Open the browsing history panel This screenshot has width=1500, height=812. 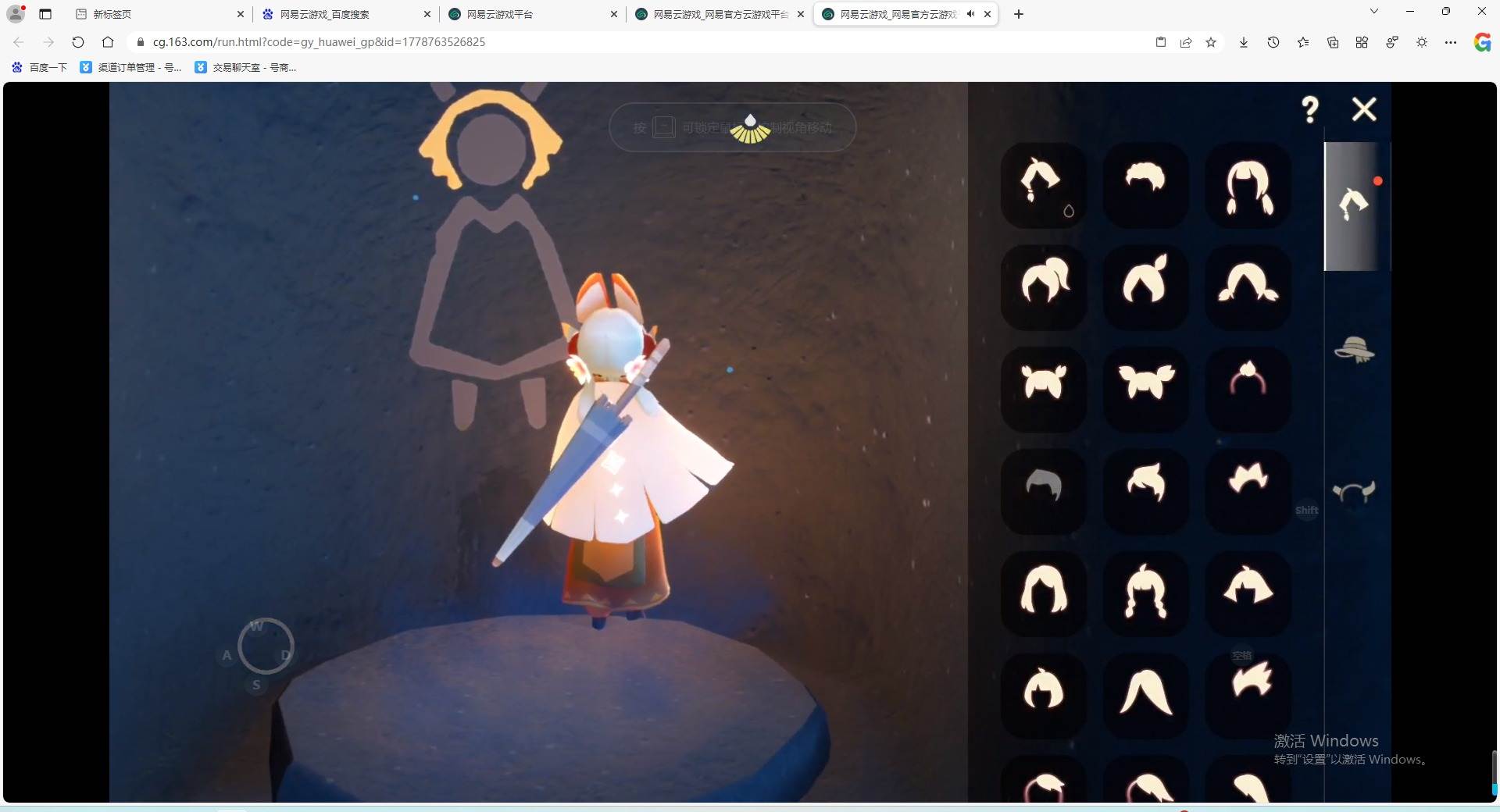tap(1273, 42)
